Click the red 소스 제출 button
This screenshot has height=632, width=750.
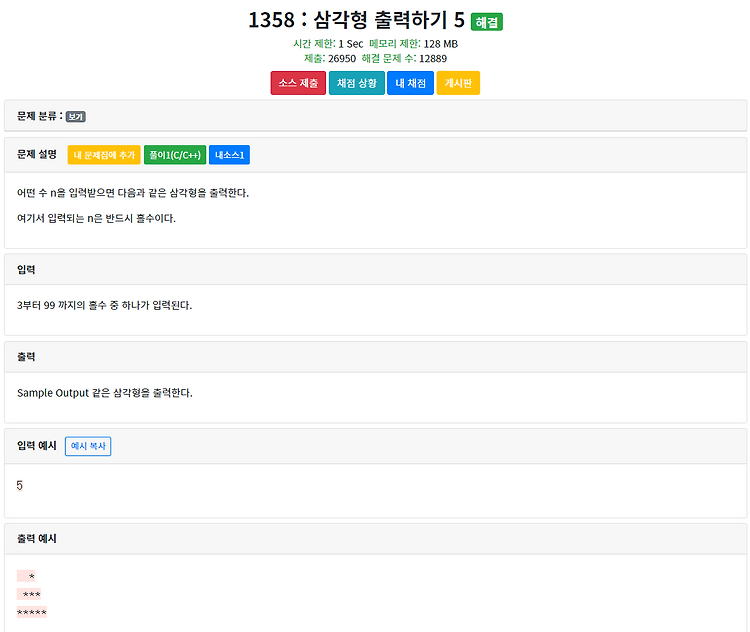pos(298,83)
